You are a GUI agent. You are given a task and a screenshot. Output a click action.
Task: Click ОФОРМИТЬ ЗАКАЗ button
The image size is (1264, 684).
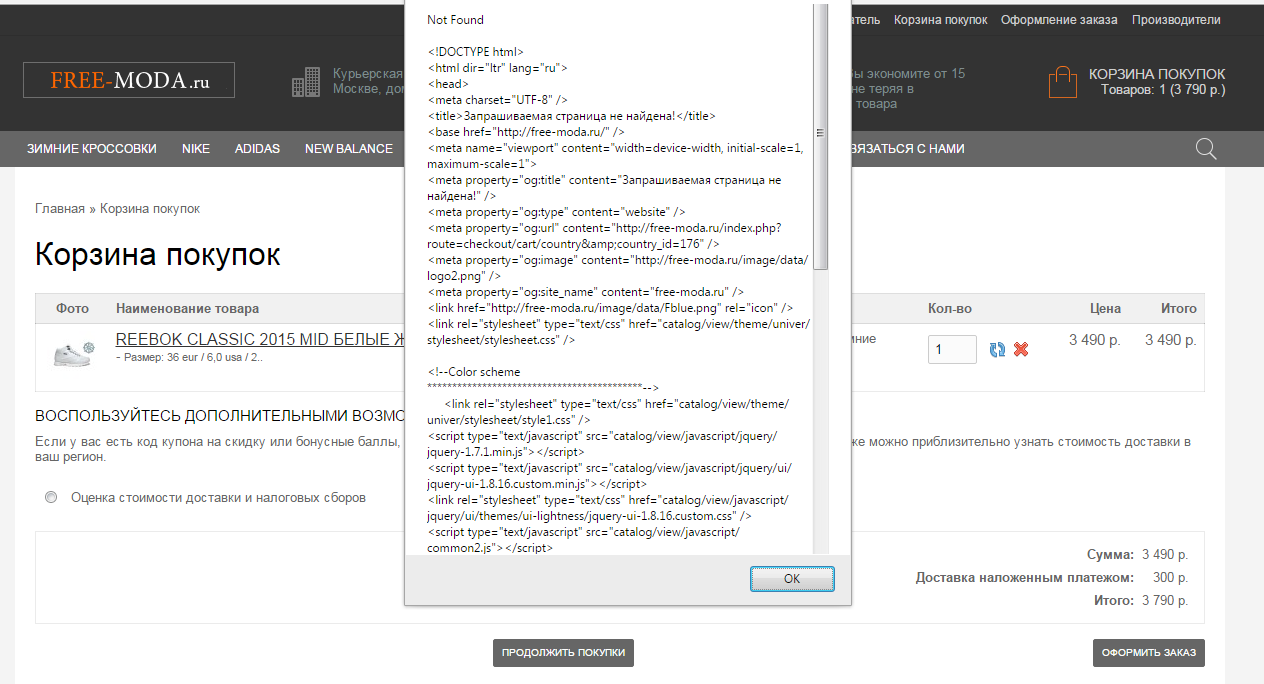pos(1149,653)
